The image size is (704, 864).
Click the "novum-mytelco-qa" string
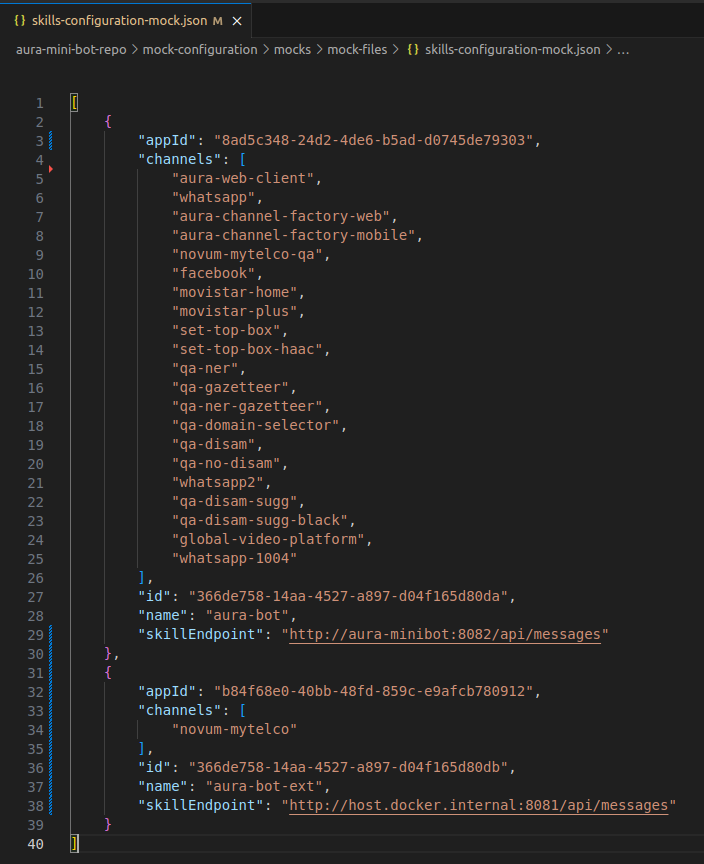247,255
